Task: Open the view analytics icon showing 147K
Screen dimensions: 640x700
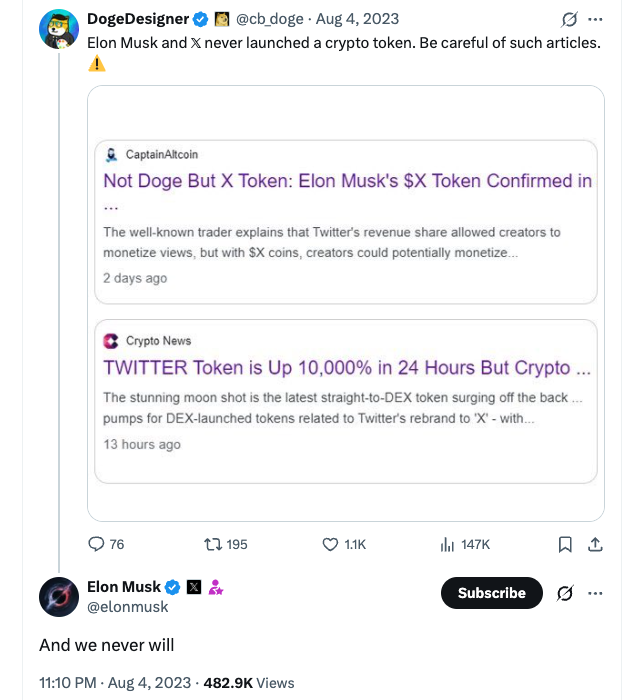Action: pyautogui.click(x=447, y=544)
